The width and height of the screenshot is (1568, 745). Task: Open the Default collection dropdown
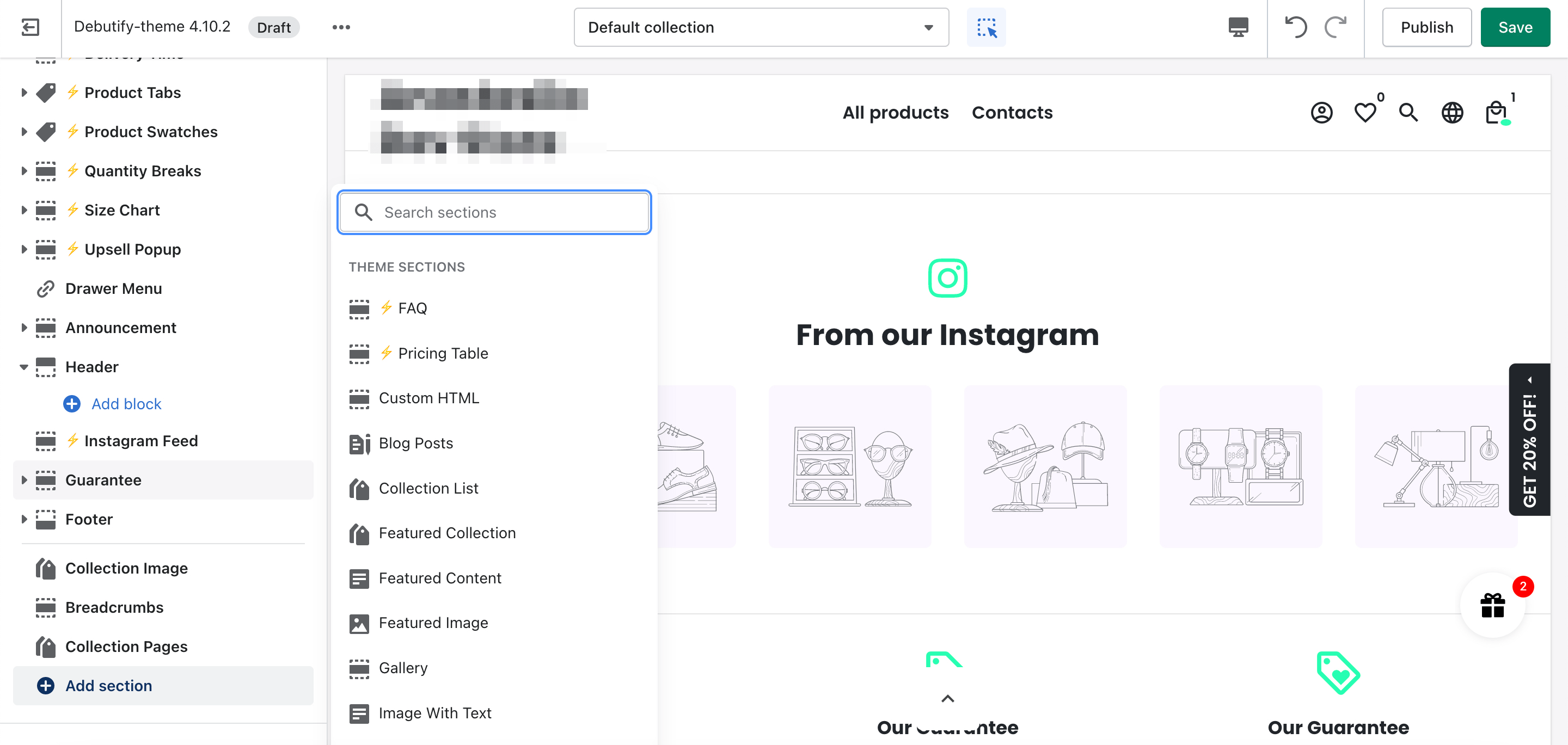point(760,27)
